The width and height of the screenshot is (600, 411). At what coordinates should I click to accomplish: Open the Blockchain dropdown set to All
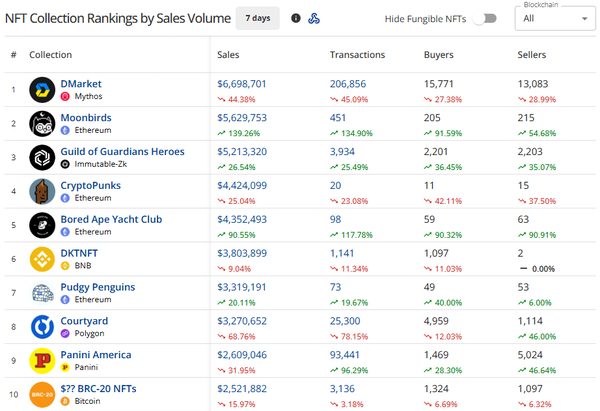(552, 18)
